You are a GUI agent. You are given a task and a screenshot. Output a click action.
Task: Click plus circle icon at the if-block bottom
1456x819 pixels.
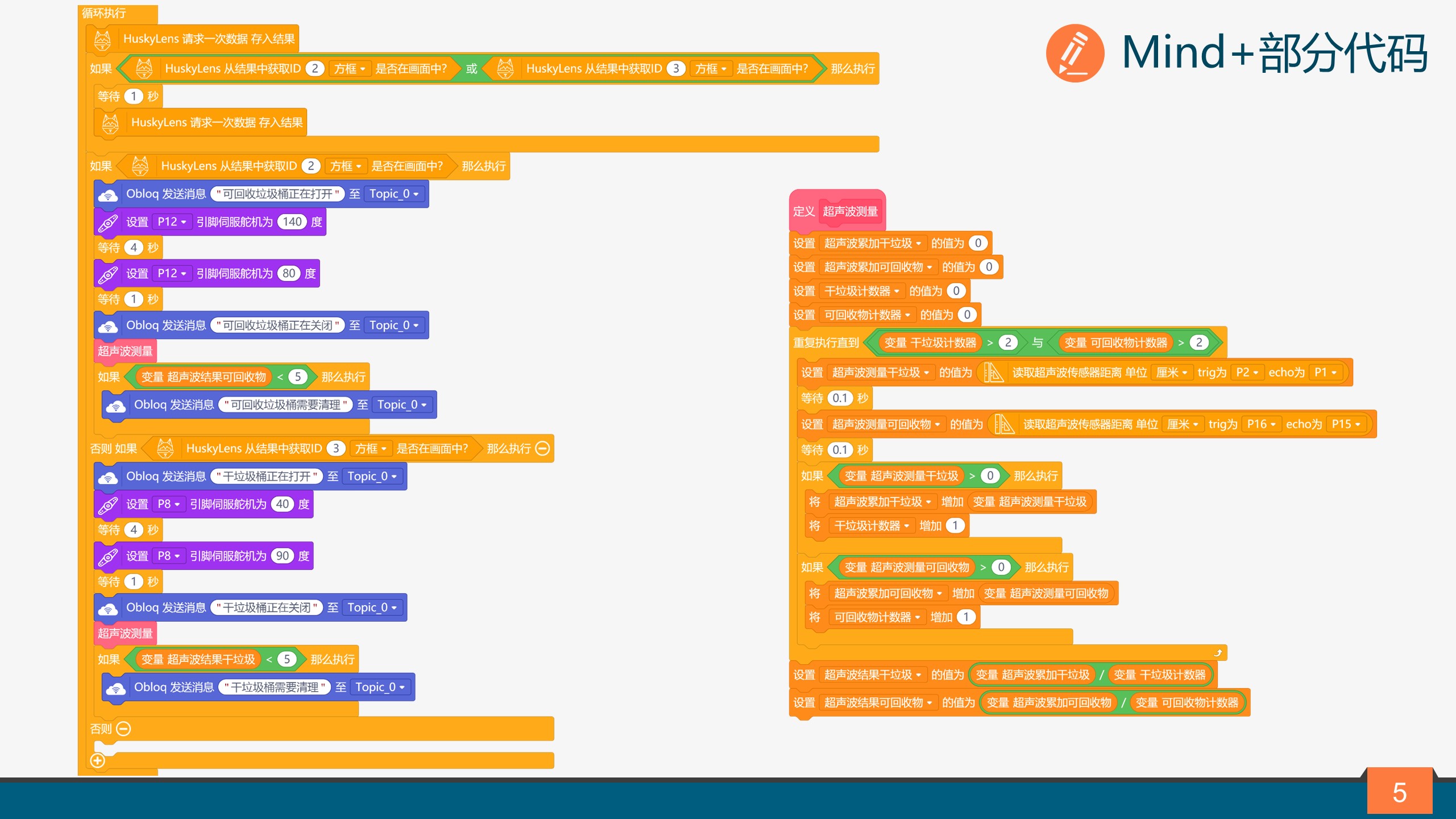(x=98, y=760)
